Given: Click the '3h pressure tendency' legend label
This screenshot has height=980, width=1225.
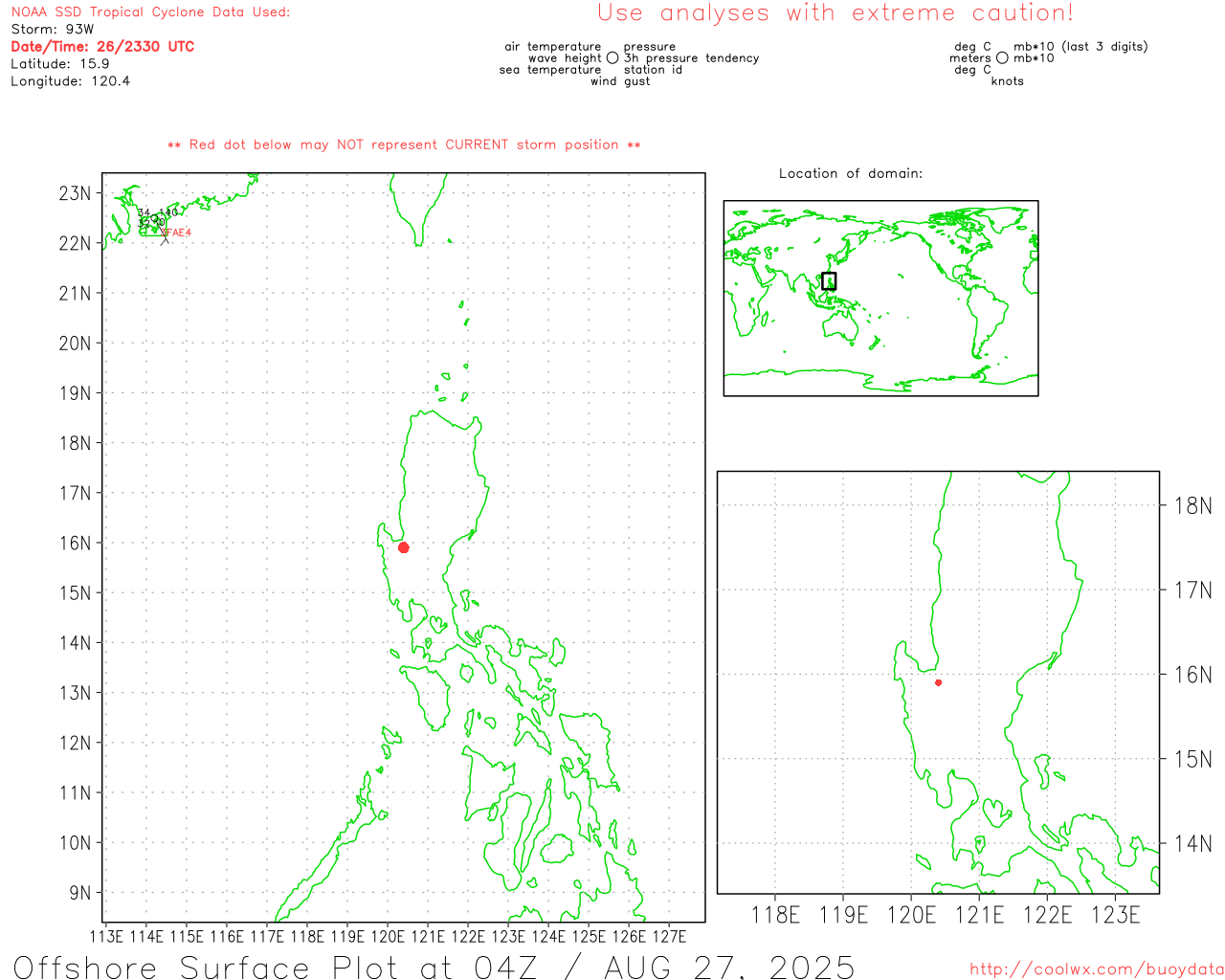Looking at the screenshot, I should click(691, 58).
